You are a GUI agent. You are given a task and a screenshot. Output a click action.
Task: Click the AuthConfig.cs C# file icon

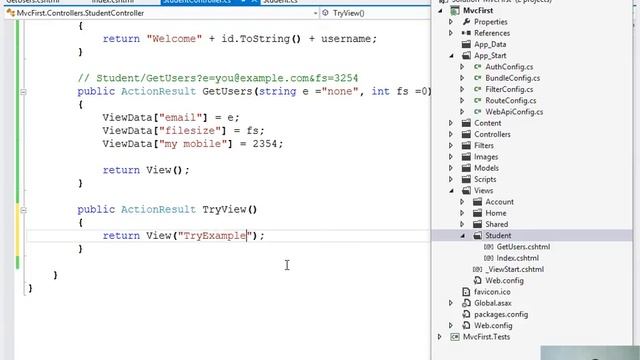(x=477, y=67)
